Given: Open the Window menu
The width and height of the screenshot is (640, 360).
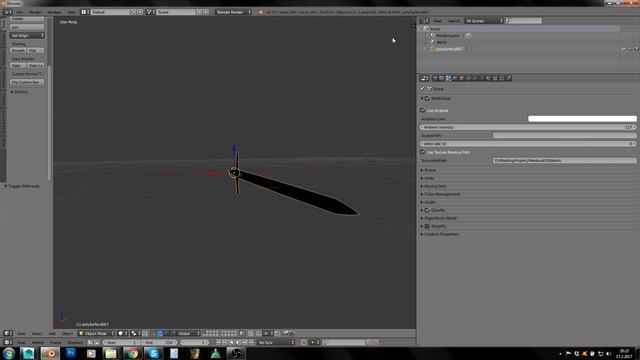Looking at the screenshot, I should coord(54,12).
